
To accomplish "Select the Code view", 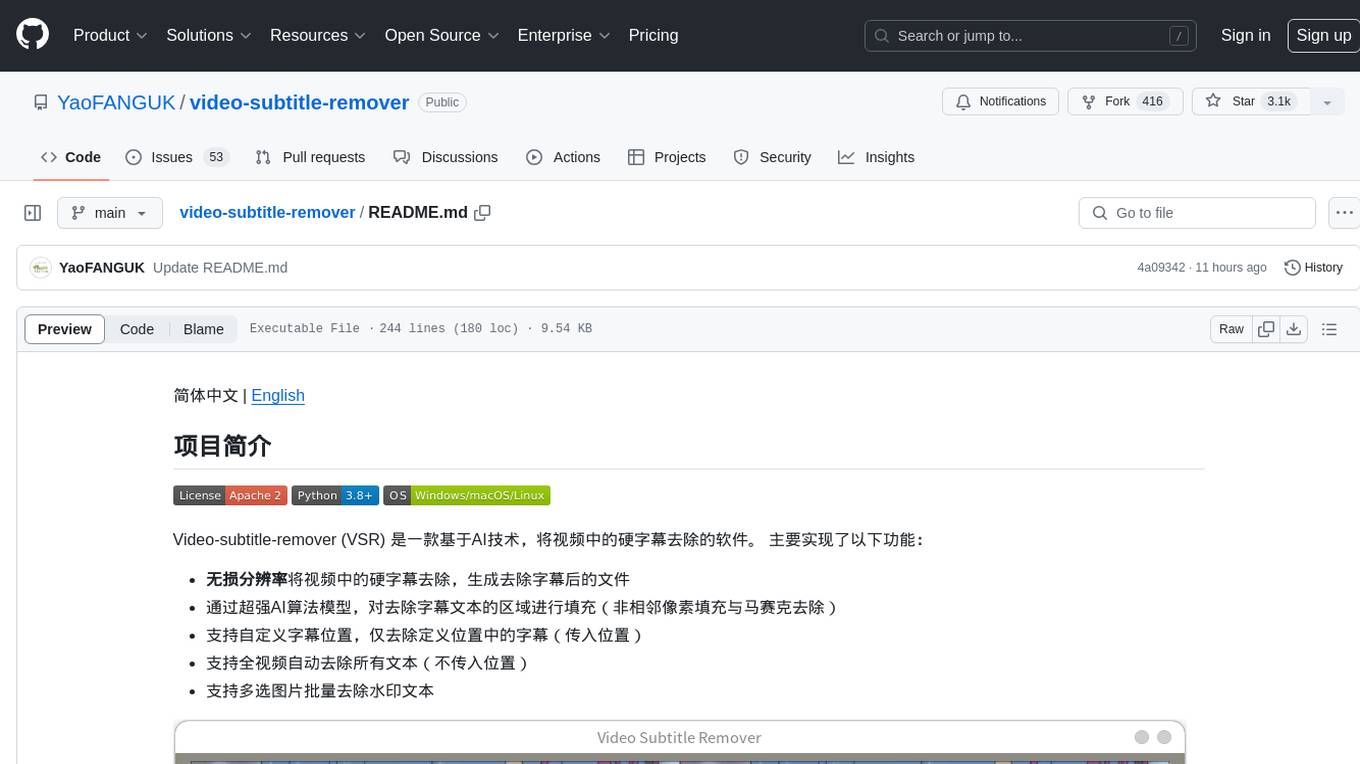I will pyautogui.click(x=137, y=329).
